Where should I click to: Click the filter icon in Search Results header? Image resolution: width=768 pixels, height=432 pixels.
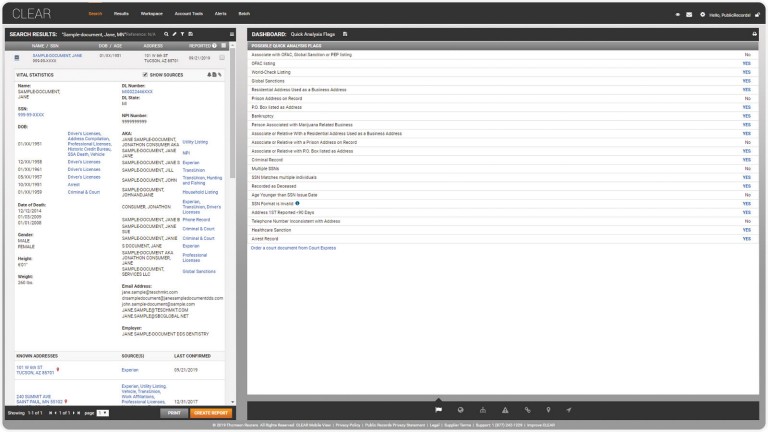coord(183,33)
